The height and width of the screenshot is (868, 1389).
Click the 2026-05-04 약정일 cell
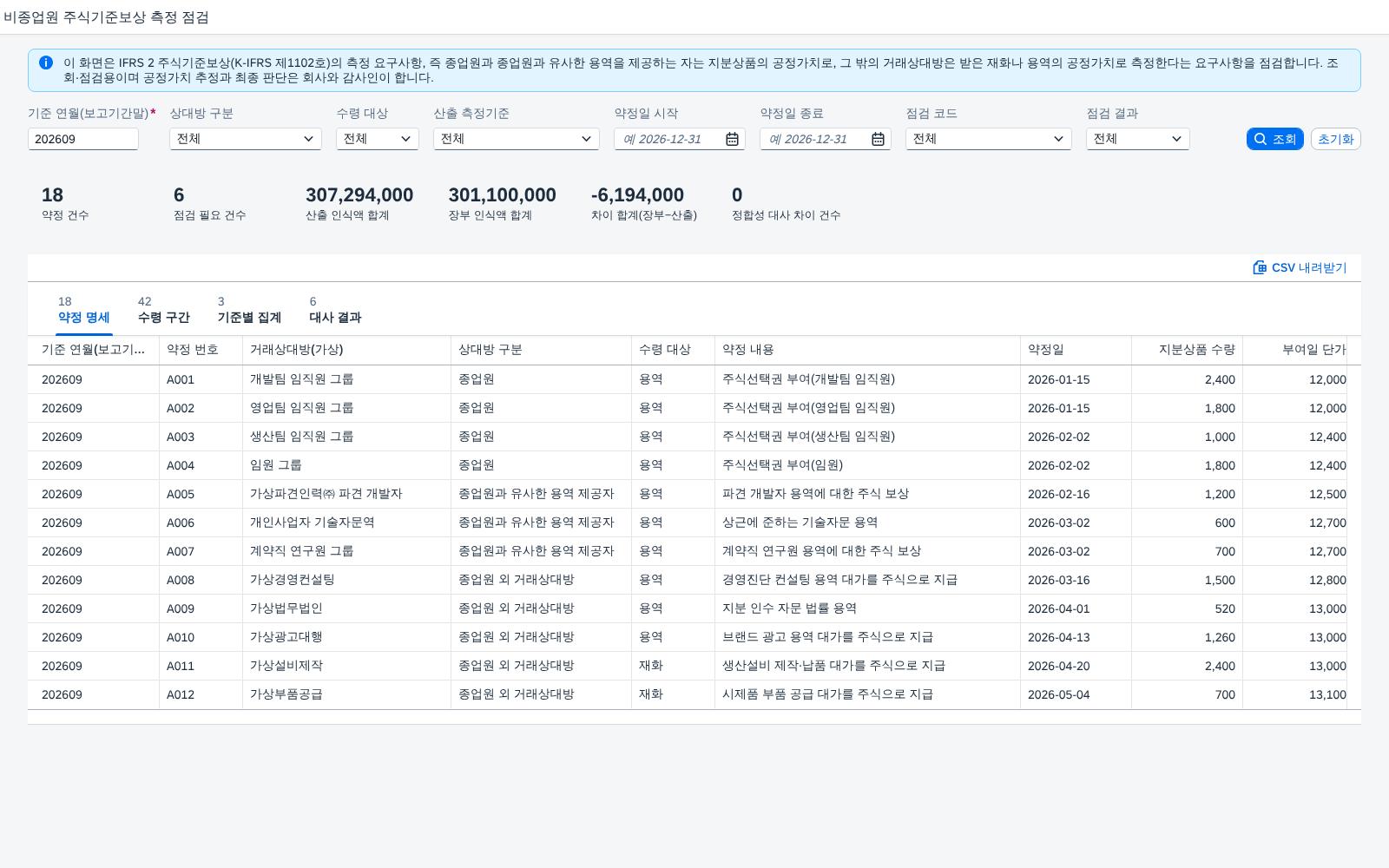click(x=1076, y=694)
